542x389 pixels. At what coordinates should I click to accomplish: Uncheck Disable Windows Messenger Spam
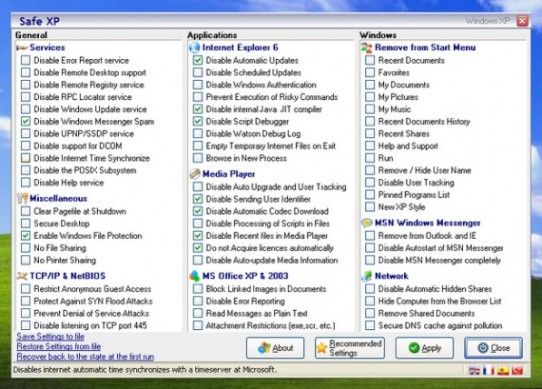coord(26,121)
